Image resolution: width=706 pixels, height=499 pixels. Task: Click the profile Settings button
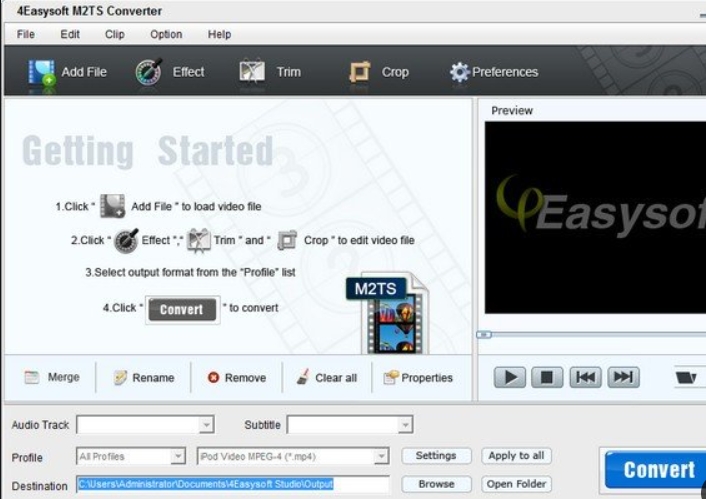click(x=436, y=456)
